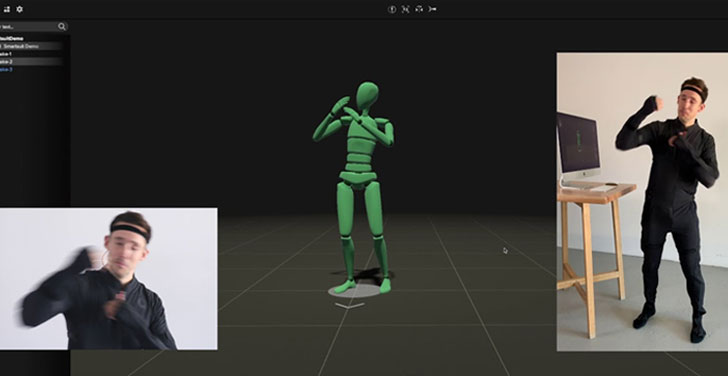Click the close-up face video overlay
The width and height of the screenshot is (728, 376).
108,279
